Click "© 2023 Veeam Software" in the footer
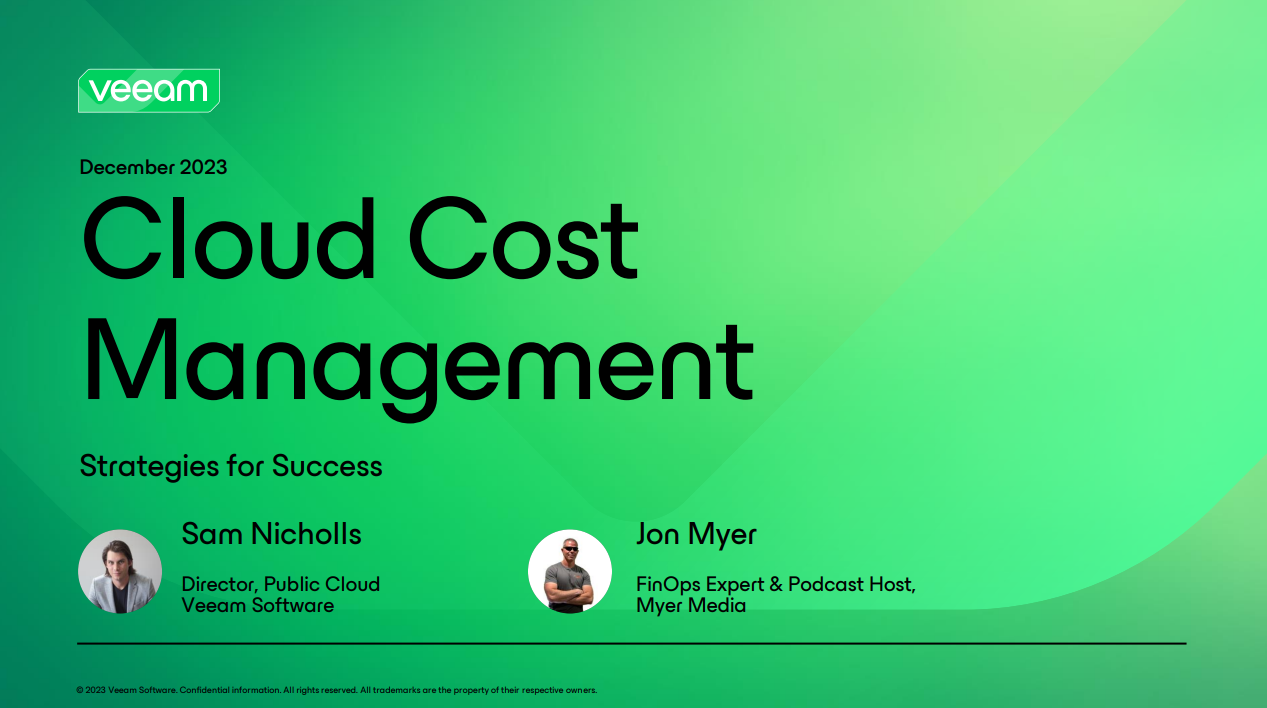The image size is (1267, 708). point(126,690)
